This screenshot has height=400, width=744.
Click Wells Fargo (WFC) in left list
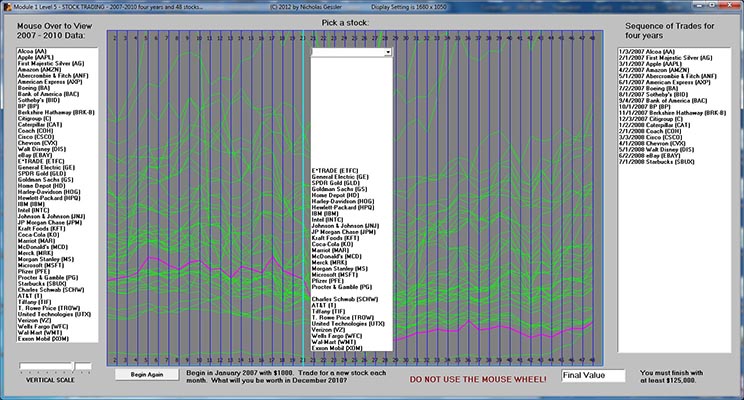[x=43, y=327]
